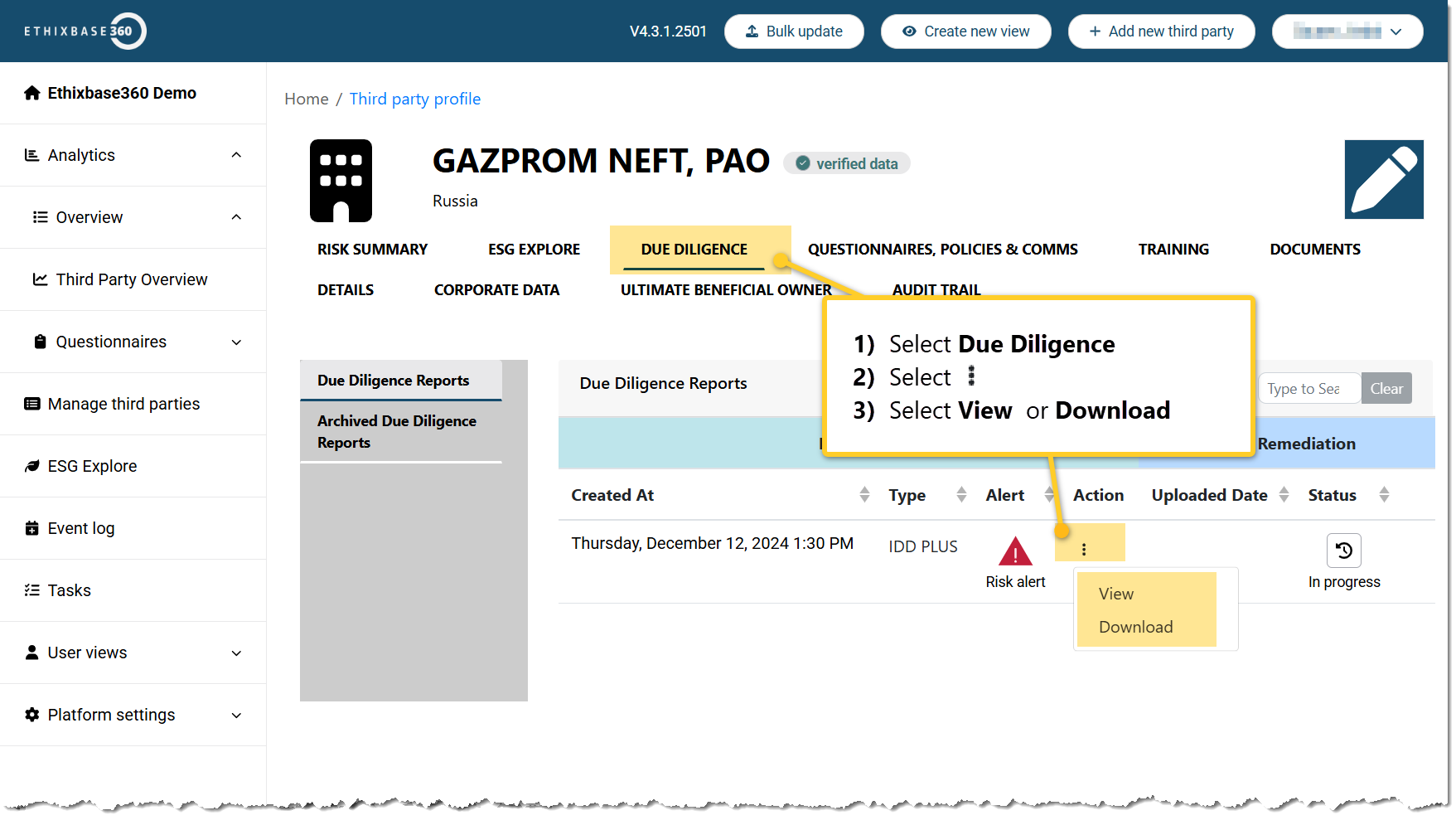Go to the Details tab

tap(346, 290)
